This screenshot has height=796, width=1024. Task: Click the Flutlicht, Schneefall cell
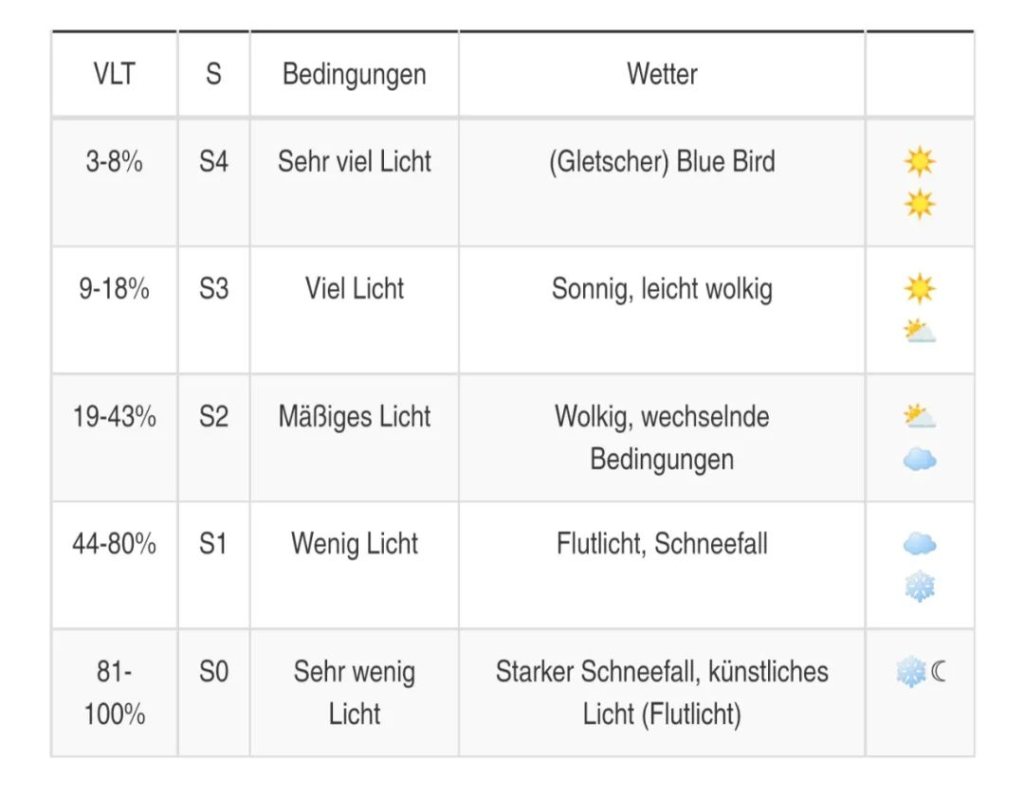(662, 565)
